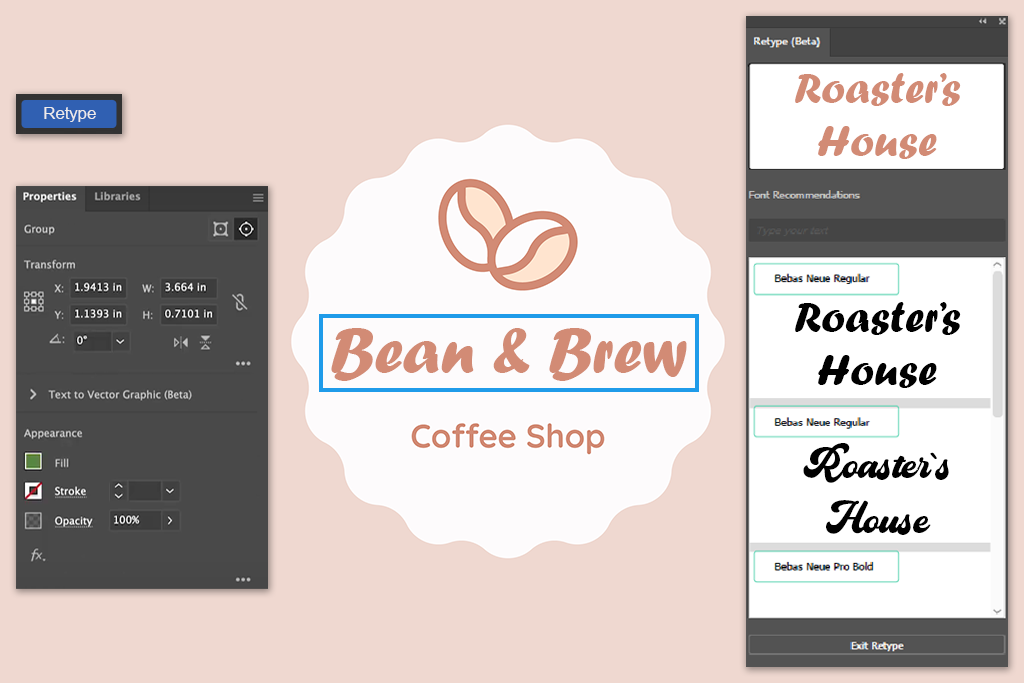Open the Opacity options link
Image resolution: width=1024 pixels, height=683 pixels.
[x=73, y=521]
